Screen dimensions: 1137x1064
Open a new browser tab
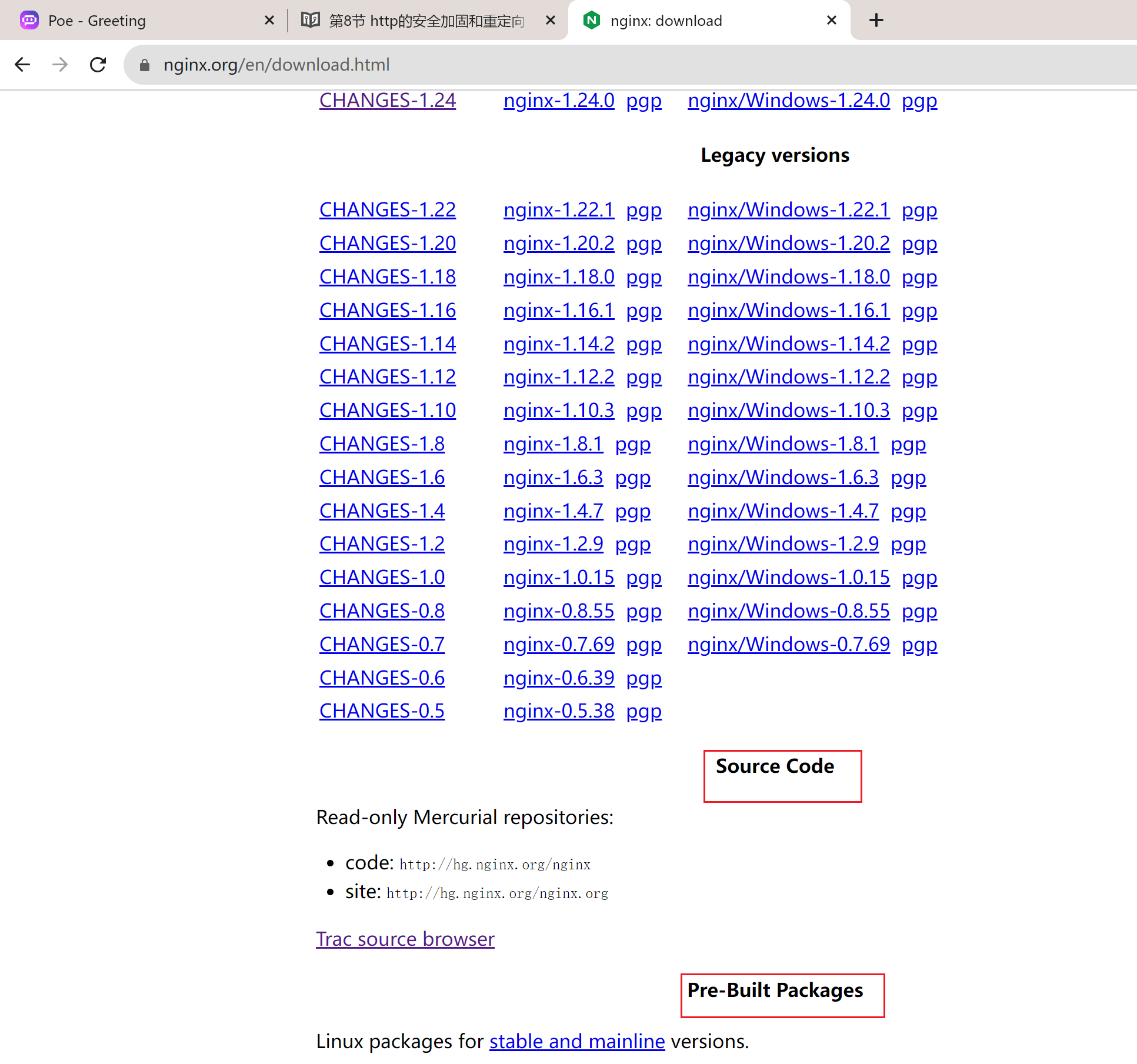tap(876, 20)
